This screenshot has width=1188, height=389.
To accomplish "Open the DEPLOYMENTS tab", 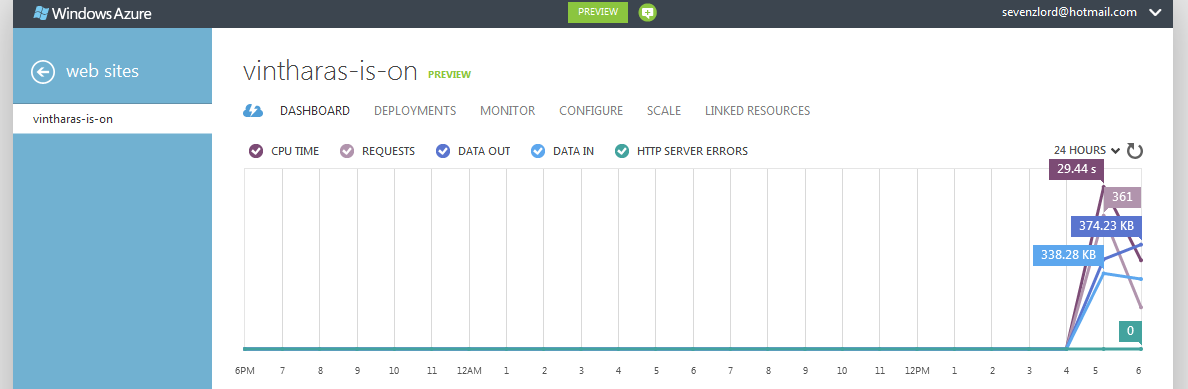I will (x=415, y=111).
